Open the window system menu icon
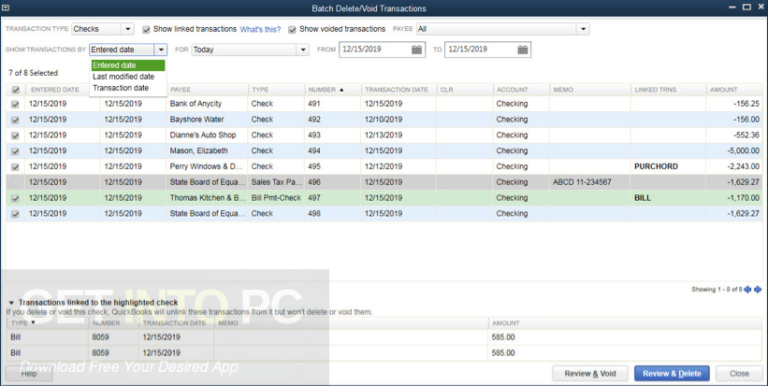 pyautogui.click(x=5, y=8)
